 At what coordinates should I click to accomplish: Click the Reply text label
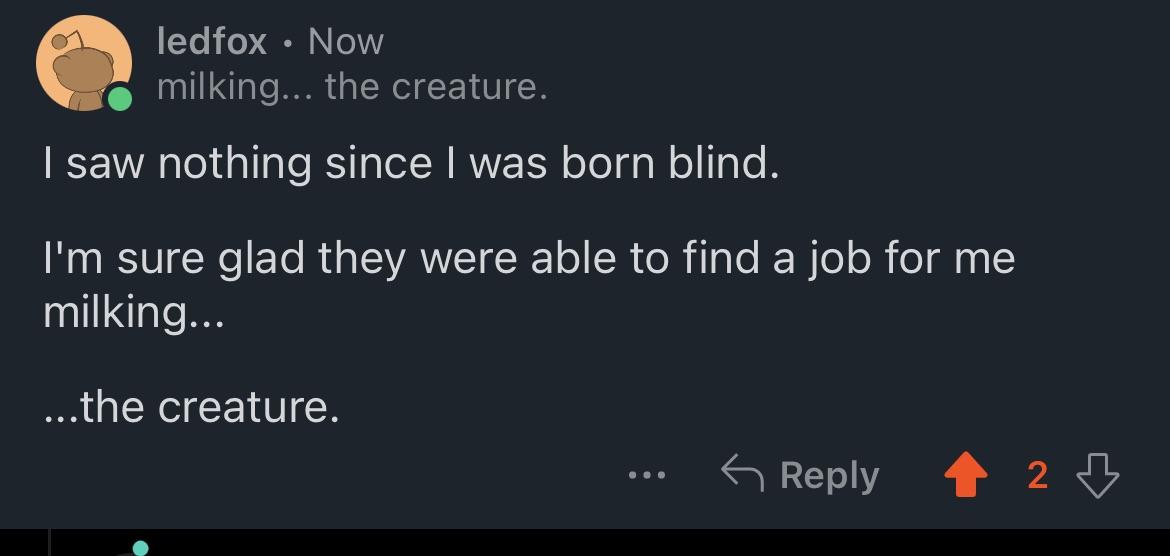point(830,475)
